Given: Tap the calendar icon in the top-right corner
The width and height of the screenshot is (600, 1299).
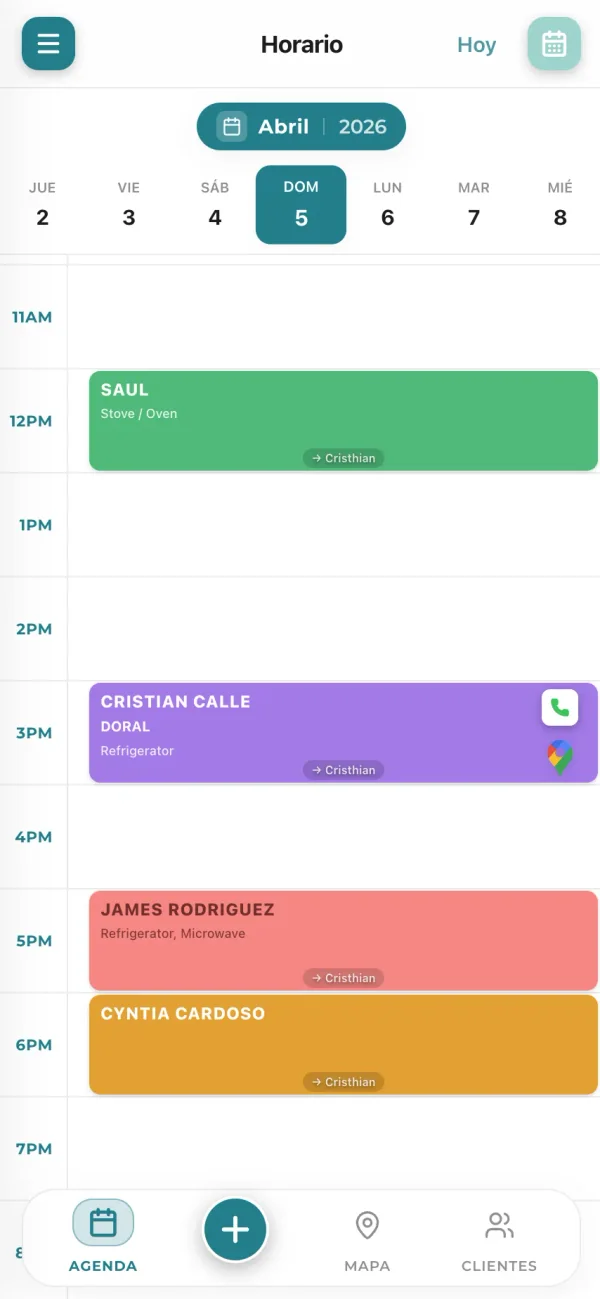Looking at the screenshot, I should point(554,44).
